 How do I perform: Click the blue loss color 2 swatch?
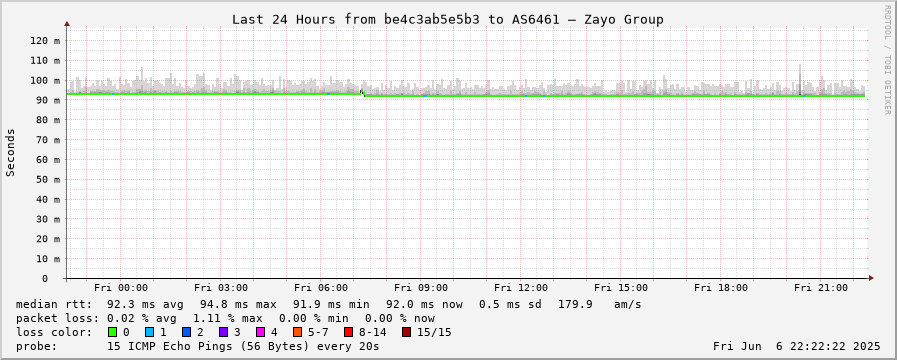[x=186, y=332]
